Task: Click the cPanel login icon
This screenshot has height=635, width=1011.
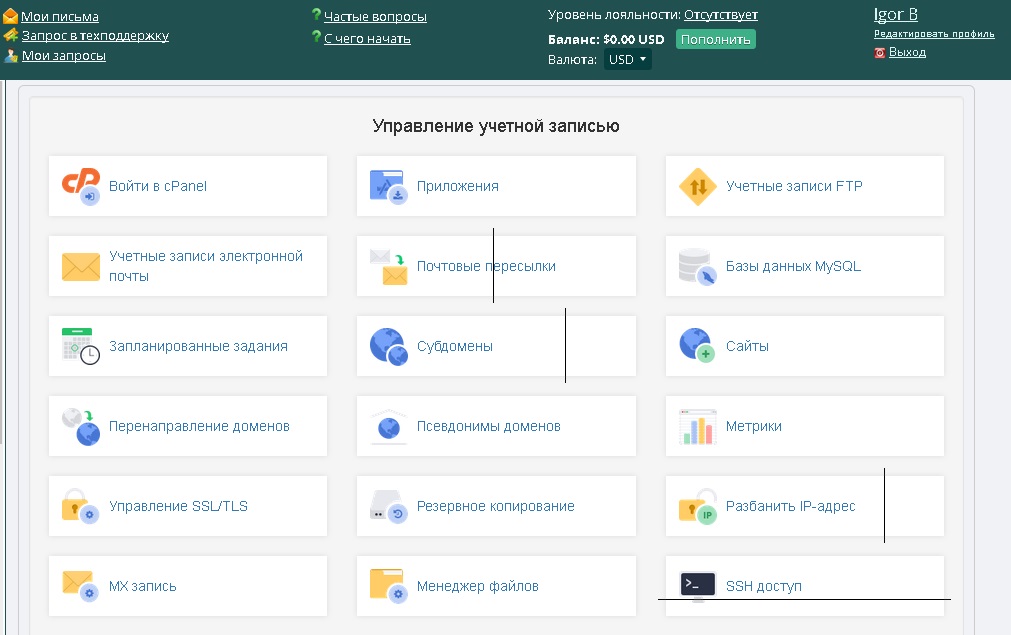Action: pyautogui.click(x=81, y=186)
